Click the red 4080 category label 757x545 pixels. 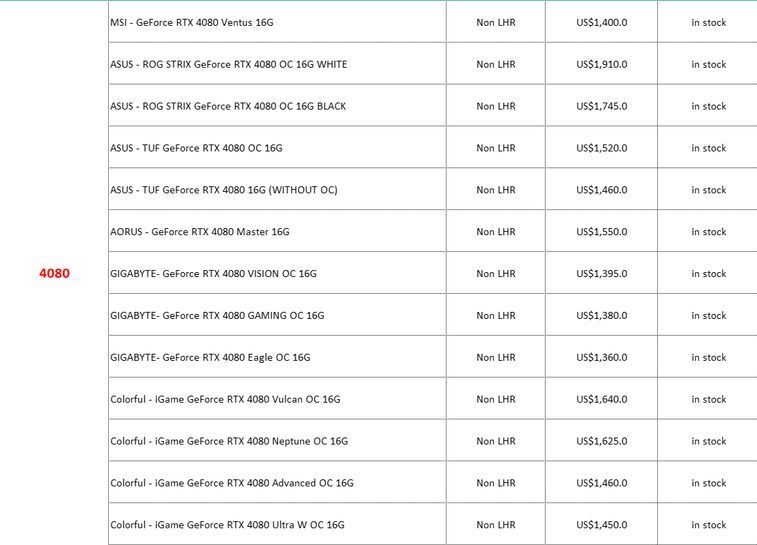tap(54, 273)
